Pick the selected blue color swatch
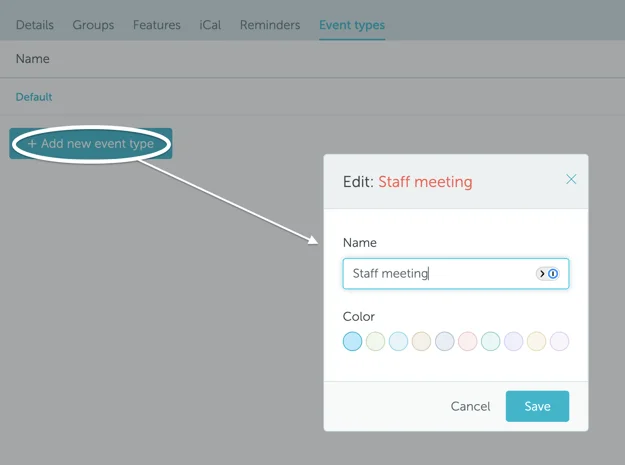This screenshot has width=625, height=465. 352,342
